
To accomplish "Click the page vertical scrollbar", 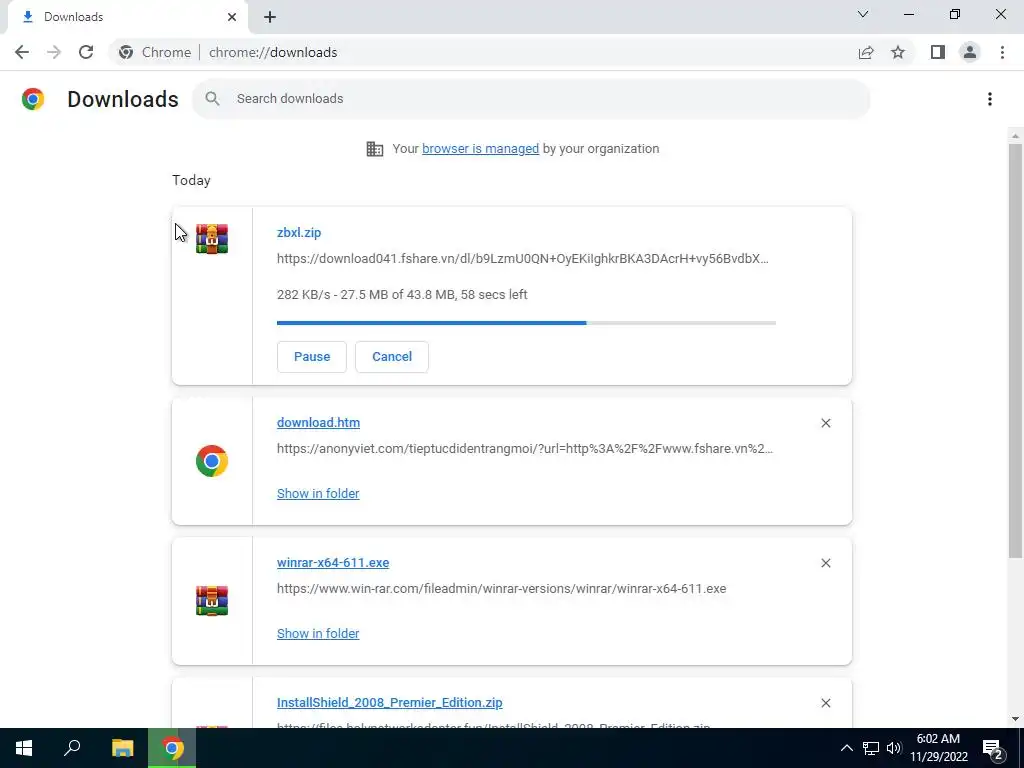I will [1015, 351].
